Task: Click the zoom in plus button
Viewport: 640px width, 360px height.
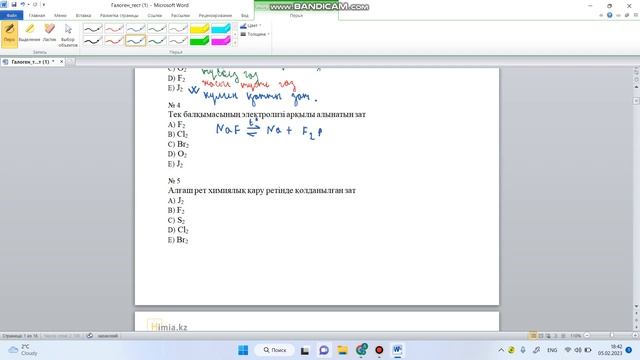Action: [636, 336]
